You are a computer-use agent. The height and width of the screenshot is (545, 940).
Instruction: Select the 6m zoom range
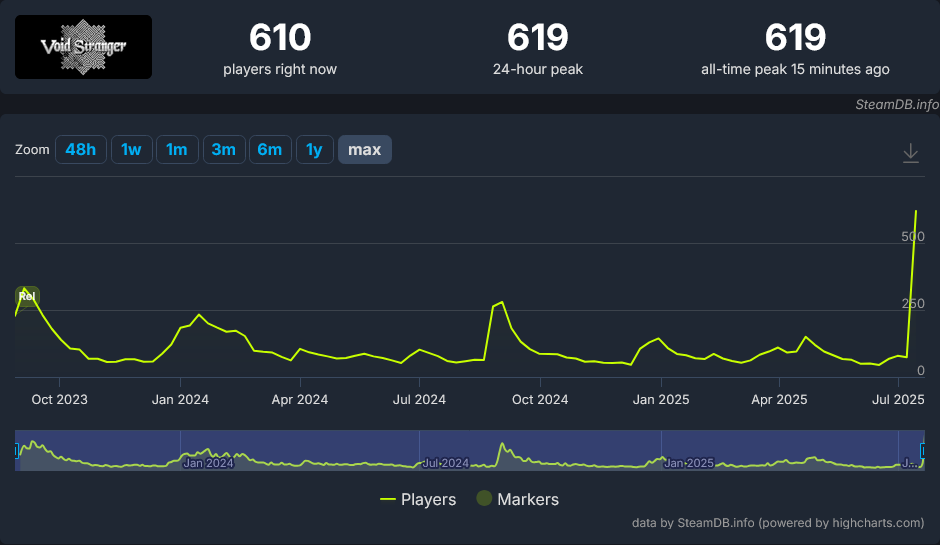tap(270, 149)
